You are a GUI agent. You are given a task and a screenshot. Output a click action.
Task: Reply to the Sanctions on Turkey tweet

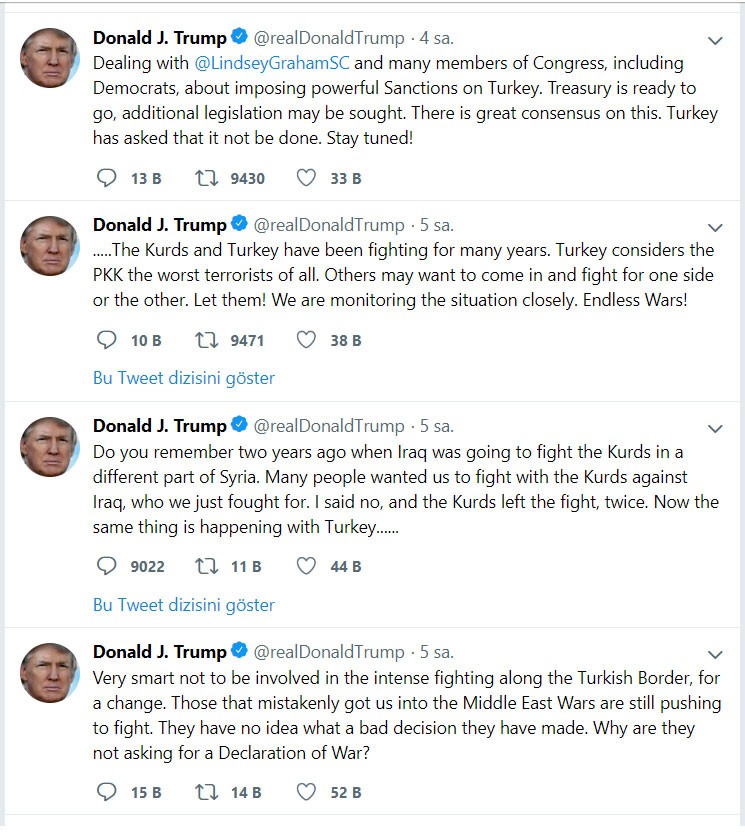pyautogui.click(x=107, y=179)
